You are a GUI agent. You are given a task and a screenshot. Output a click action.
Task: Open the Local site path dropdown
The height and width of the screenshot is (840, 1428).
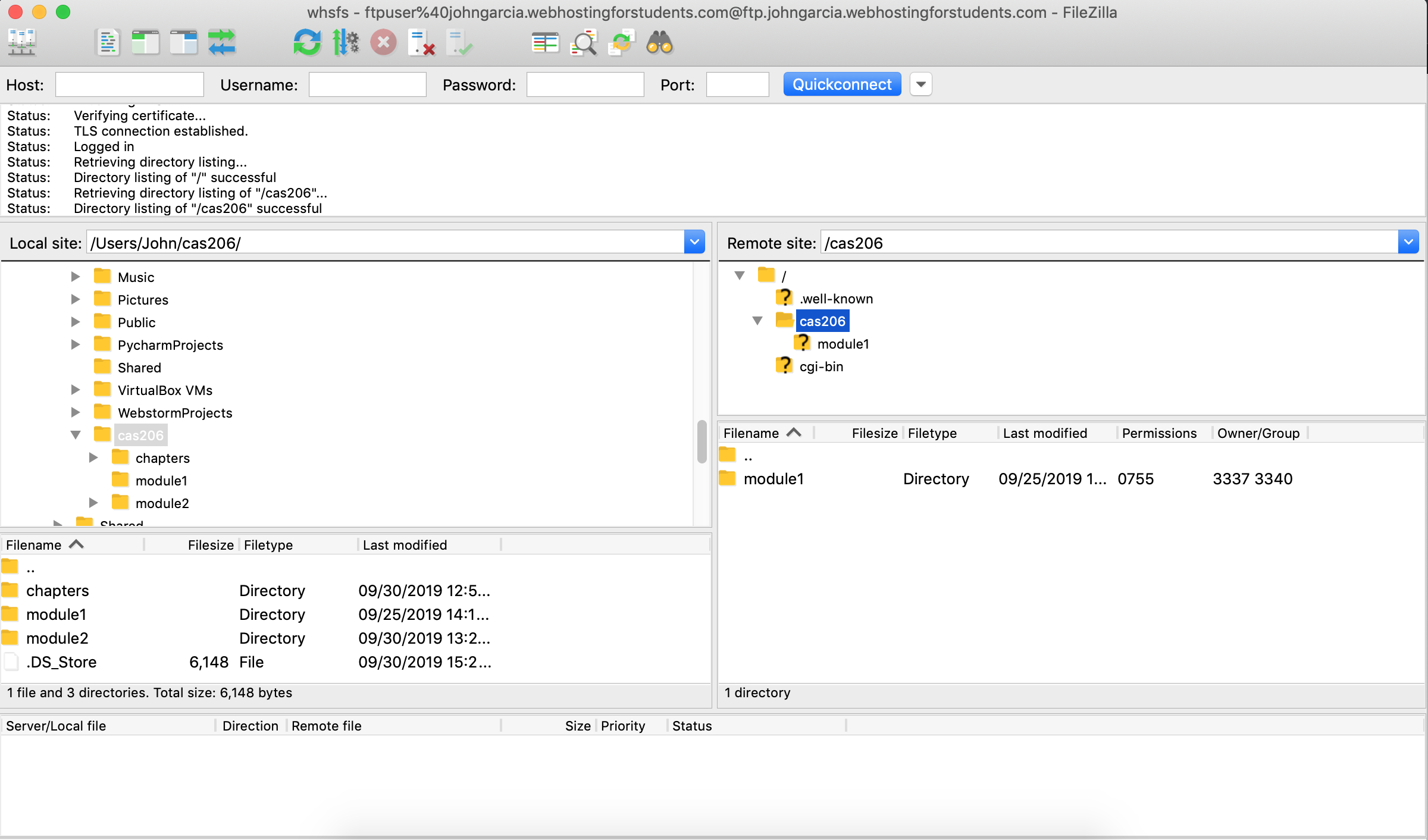pyautogui.click(x=694, y=242)
